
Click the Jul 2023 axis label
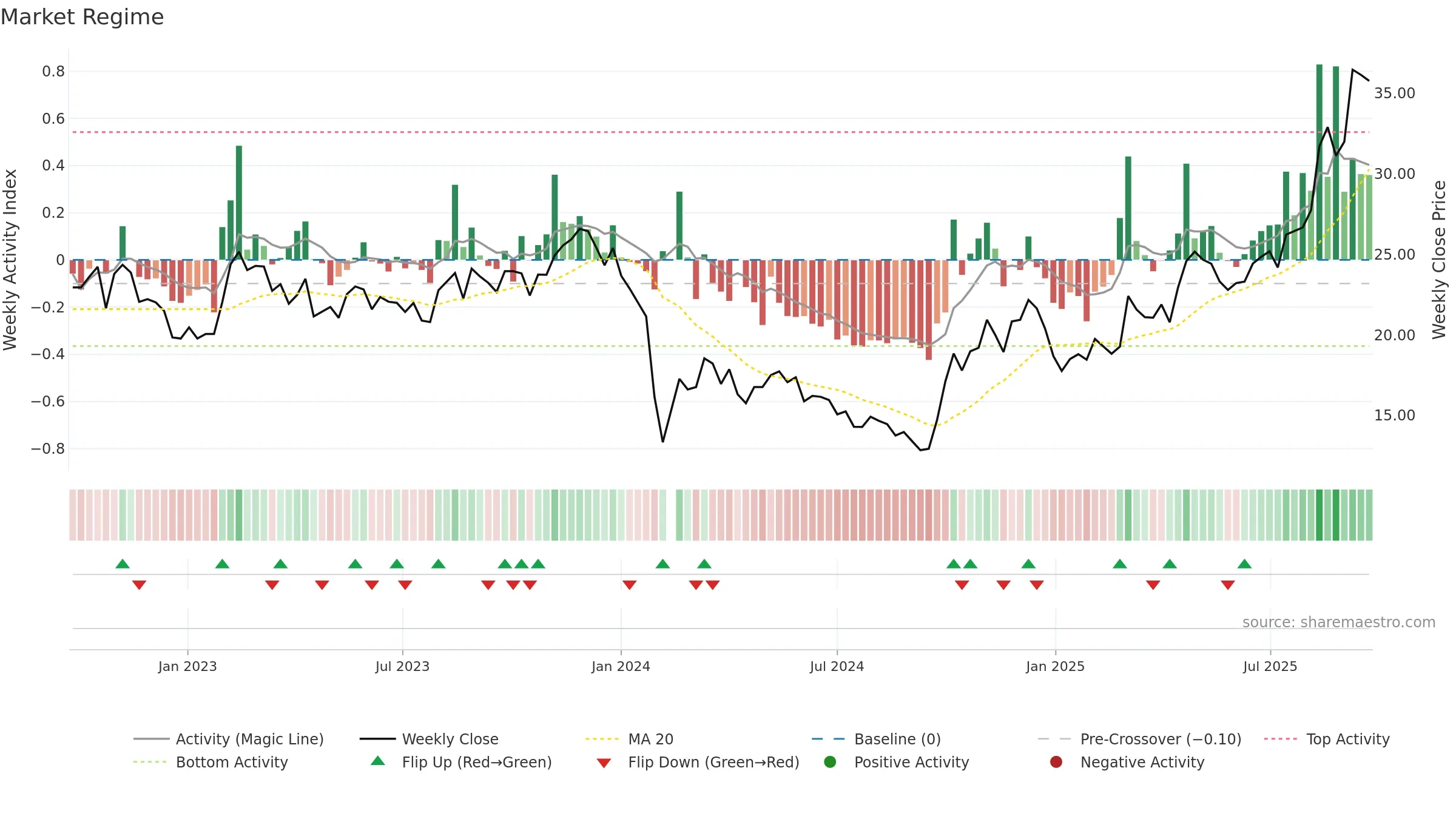click(x=402, y=666)
